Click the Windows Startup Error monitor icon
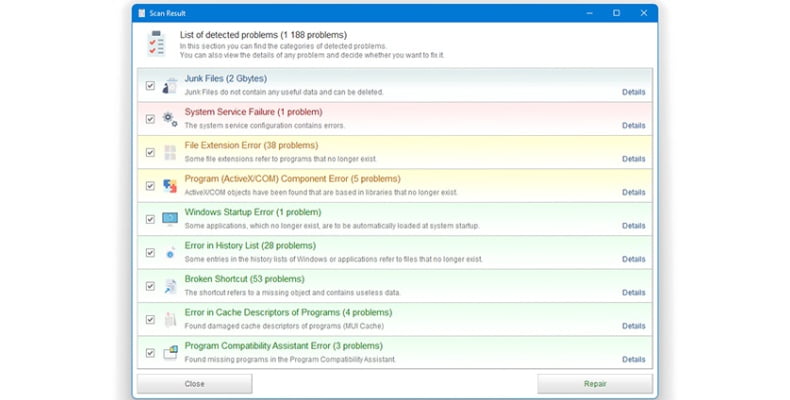Screen dimensions: 790x400 170,218
